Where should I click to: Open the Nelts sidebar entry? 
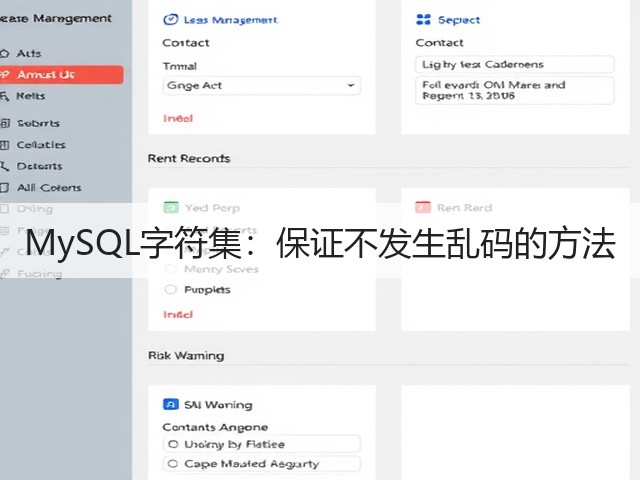(31, 96)
